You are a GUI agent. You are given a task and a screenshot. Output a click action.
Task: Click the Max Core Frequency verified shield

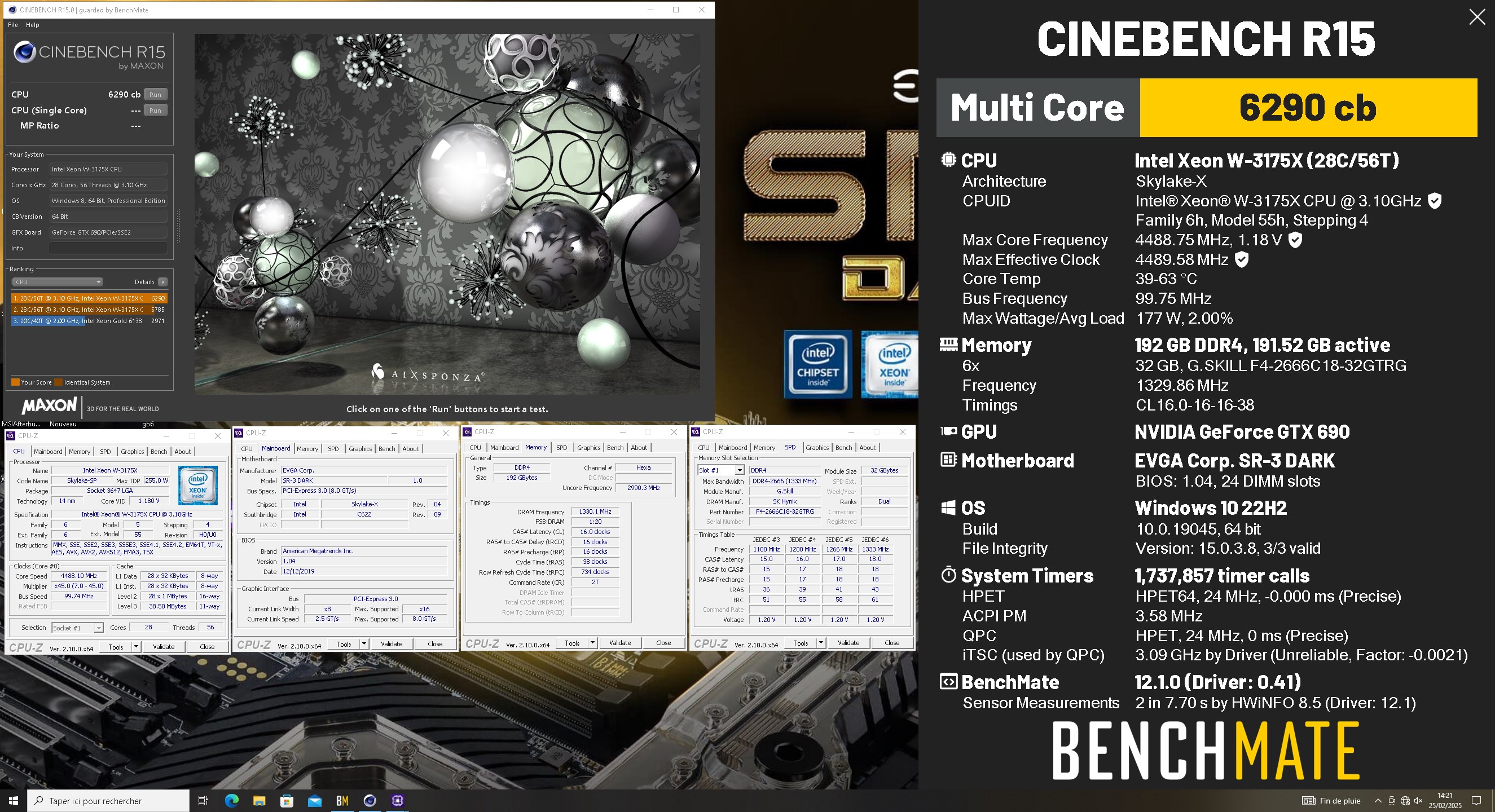click(x=1295, y=240)
